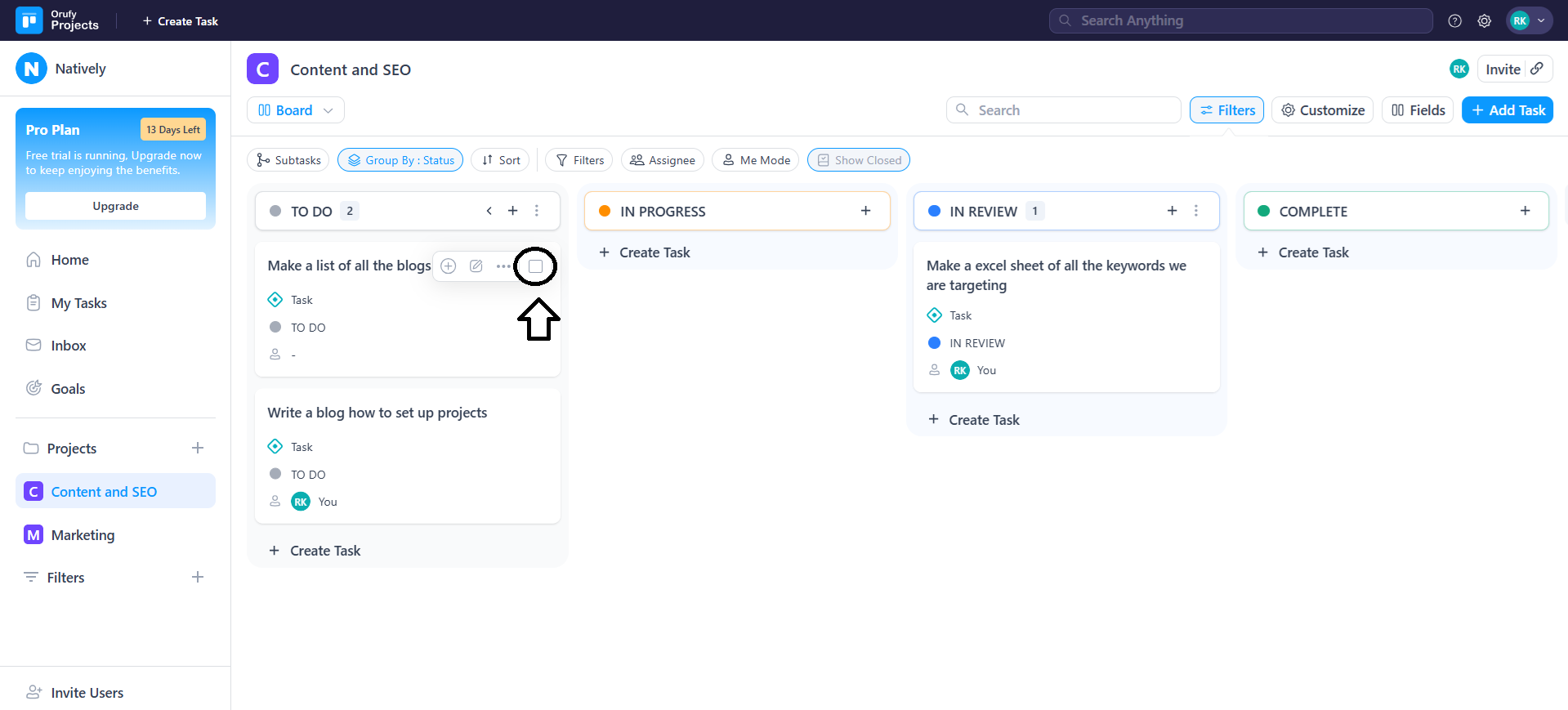Click the add subtask plus icon on task card

[449, 266]
